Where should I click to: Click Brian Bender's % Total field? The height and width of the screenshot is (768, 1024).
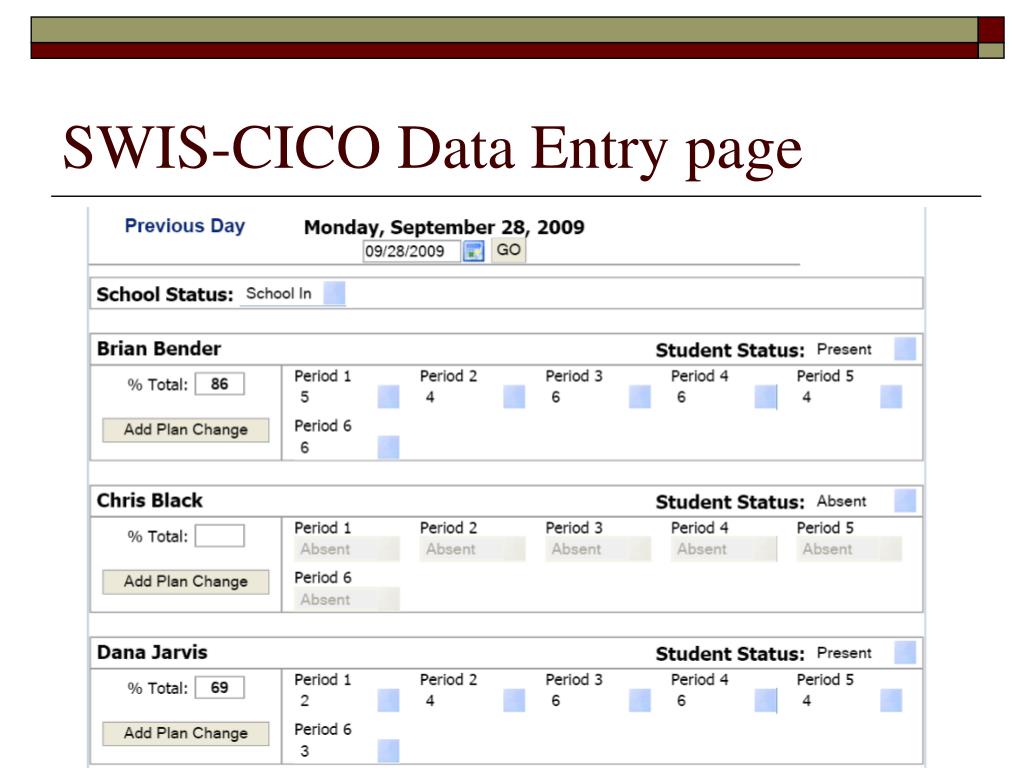219,384
